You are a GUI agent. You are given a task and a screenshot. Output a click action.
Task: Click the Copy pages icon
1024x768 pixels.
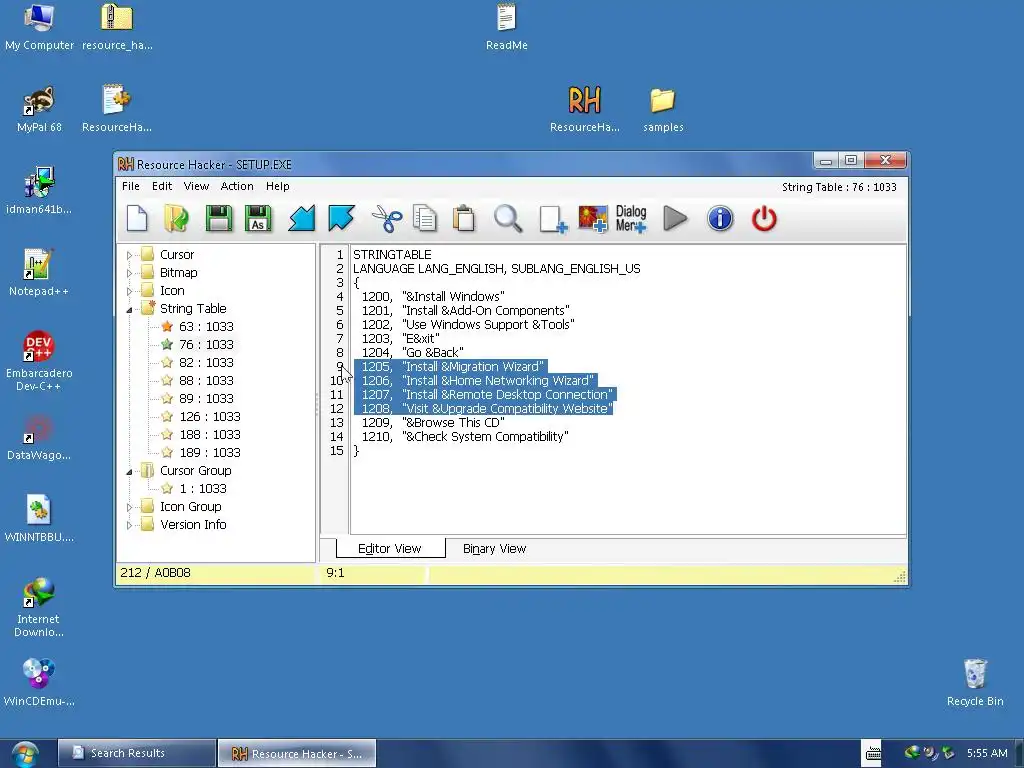coord(424,219)
